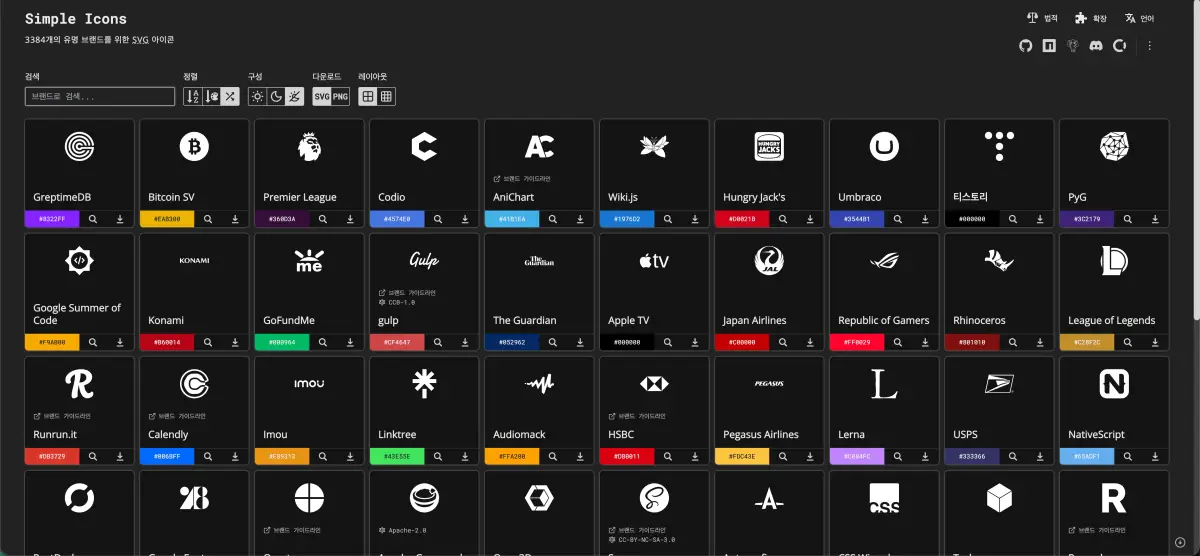
Task: Download the Linktree icon
Action: pyautogui.click(x=465, y=456)
